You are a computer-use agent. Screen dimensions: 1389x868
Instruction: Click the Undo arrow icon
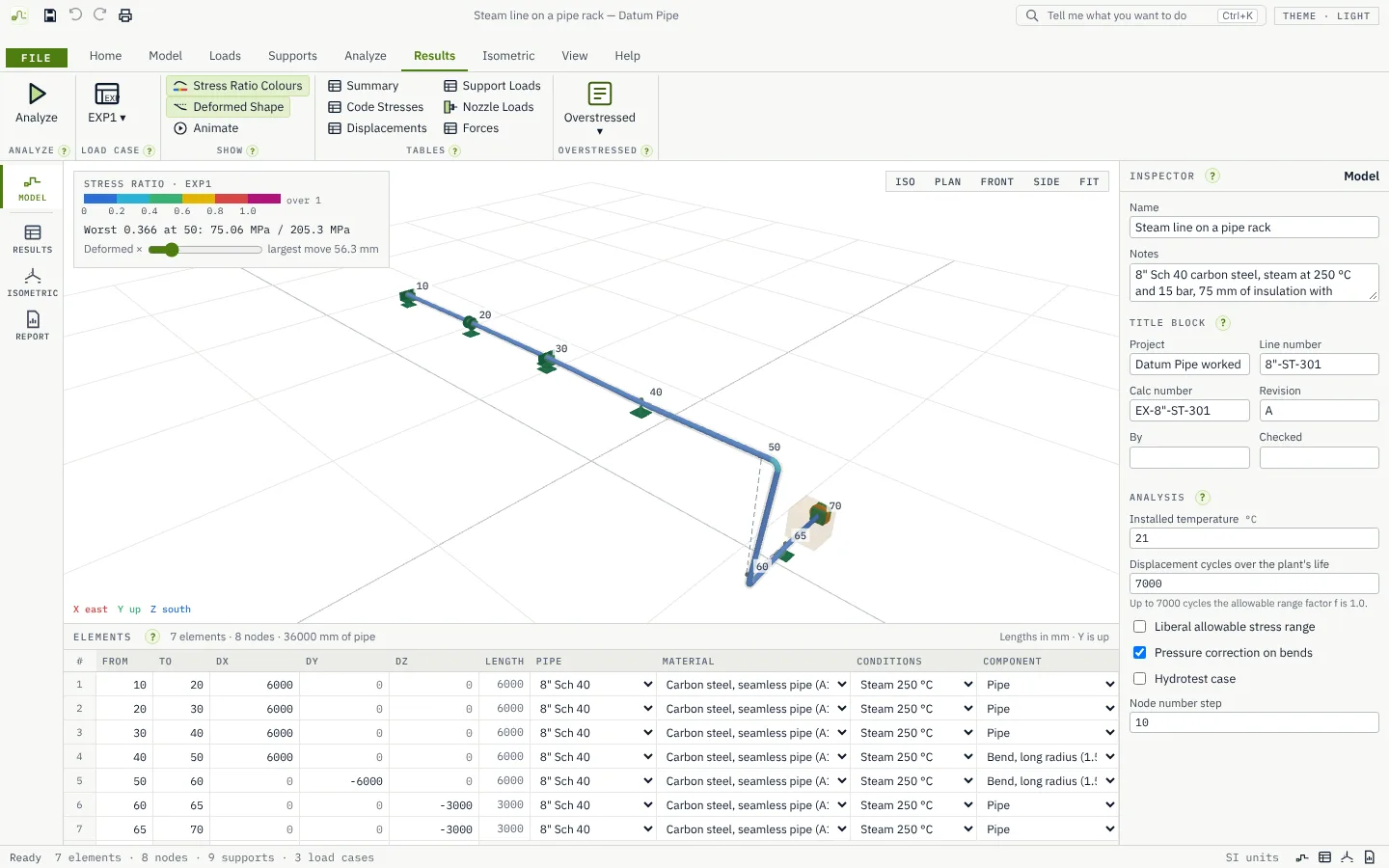coord(75,15)
